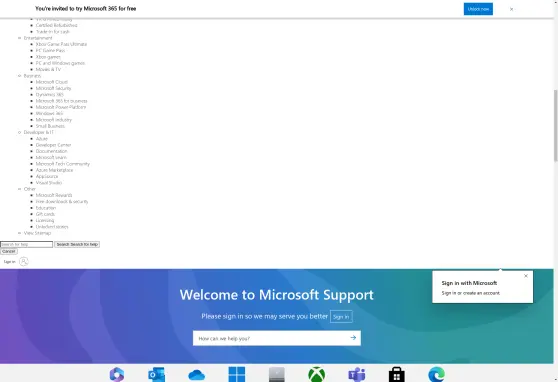The height and width of the screenshot is (382, 558).
Task: Click Sign in button in welcome banner
Action: tap(341, 316)
